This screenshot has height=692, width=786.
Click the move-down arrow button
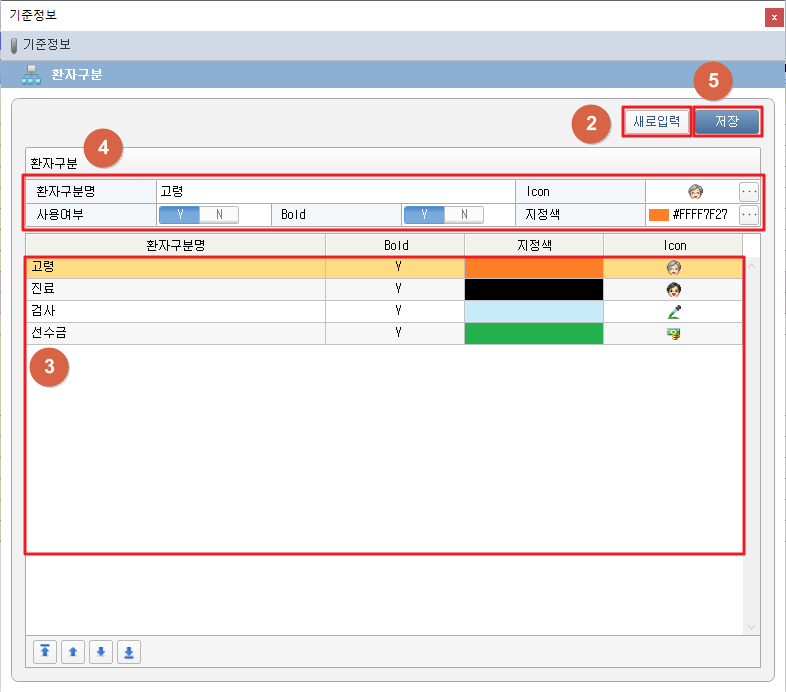tap(100, 652)
